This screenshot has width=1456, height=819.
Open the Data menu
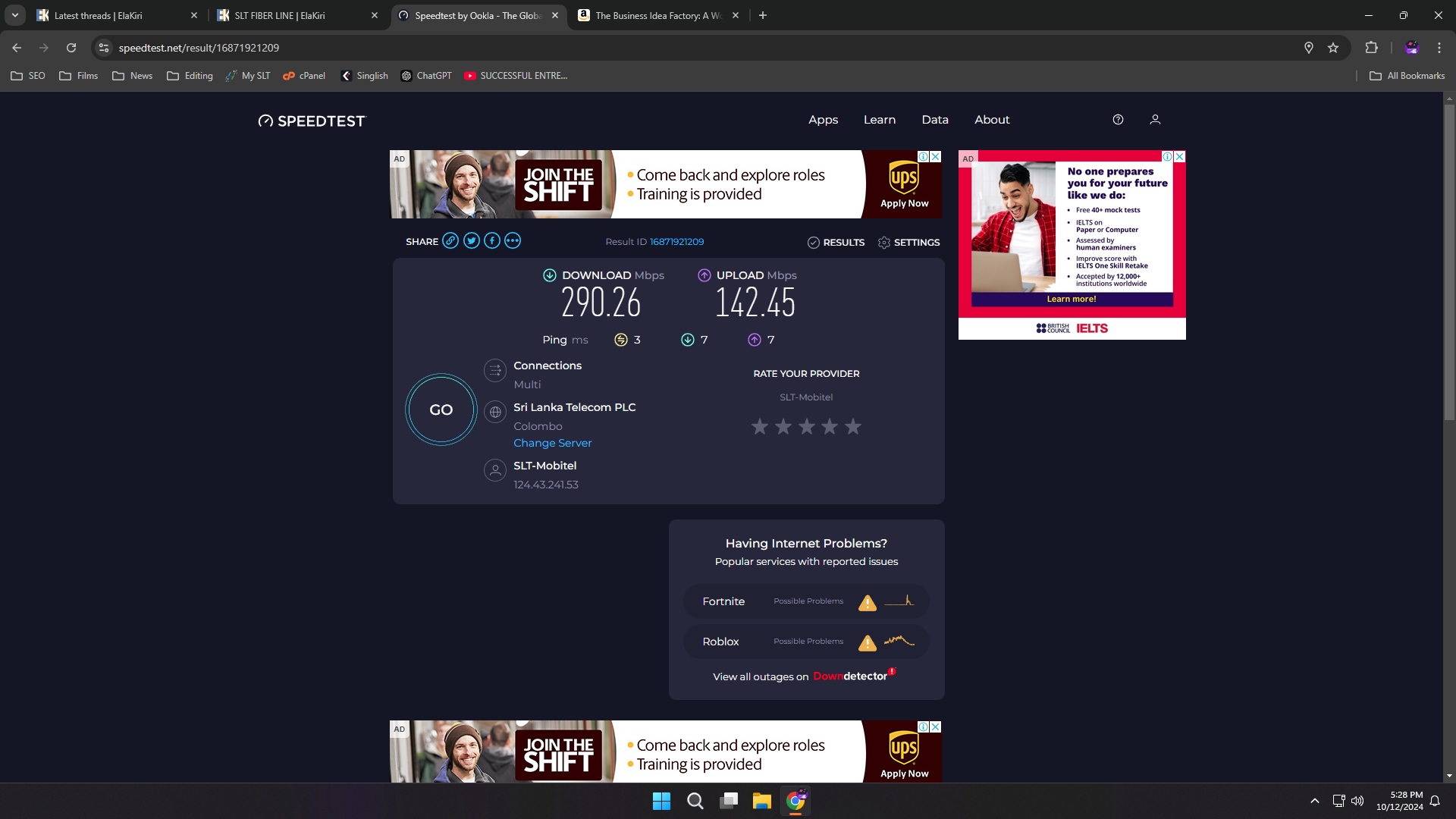(935, 120)
